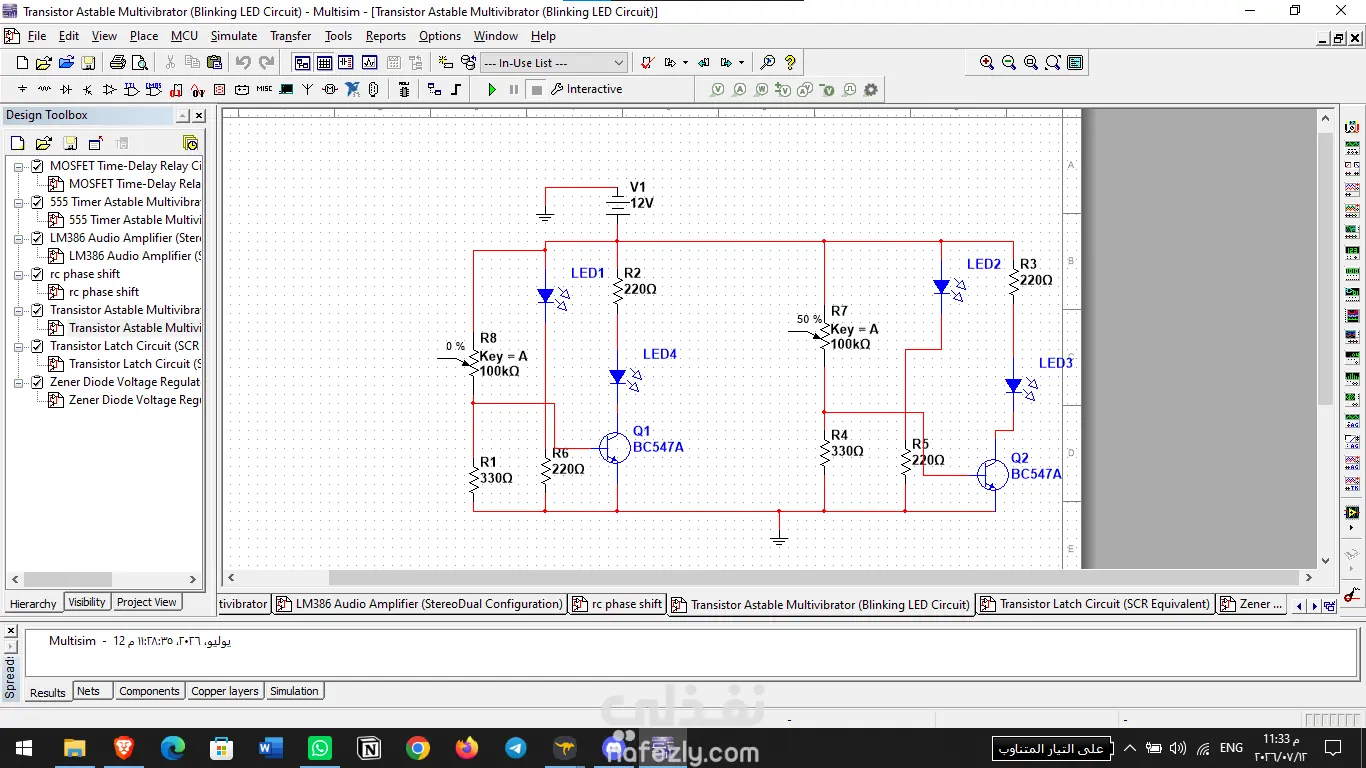Select the Project View tab
This screenshot has height=768, width=1366.
click(146, 602)
